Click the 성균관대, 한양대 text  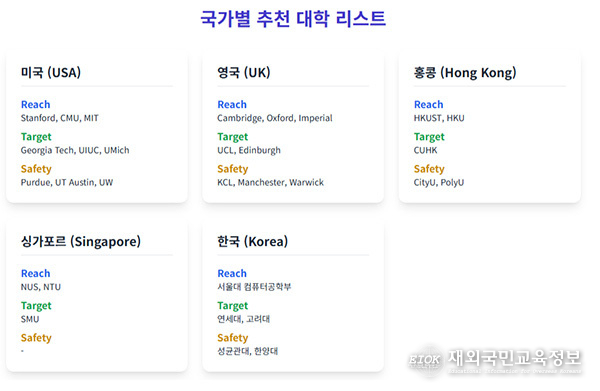point(248,351)
